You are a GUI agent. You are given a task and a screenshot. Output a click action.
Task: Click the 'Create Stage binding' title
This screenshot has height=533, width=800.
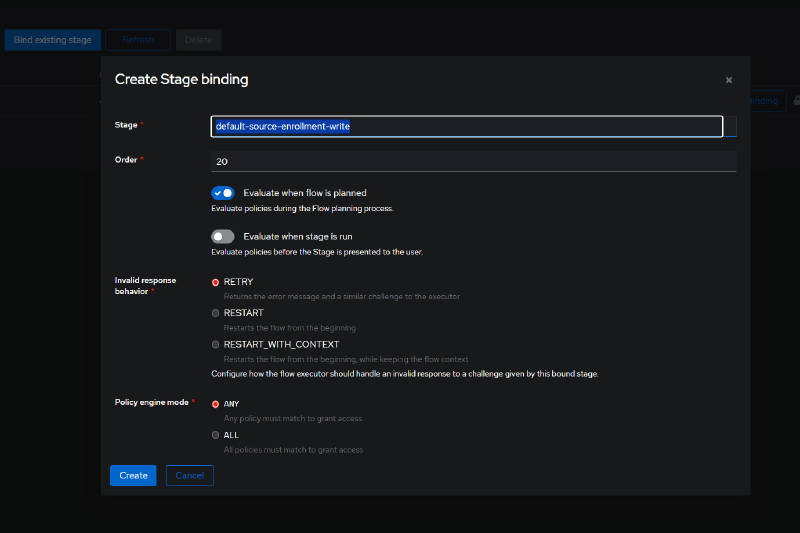pyautogui.click(x=182, y=80)
